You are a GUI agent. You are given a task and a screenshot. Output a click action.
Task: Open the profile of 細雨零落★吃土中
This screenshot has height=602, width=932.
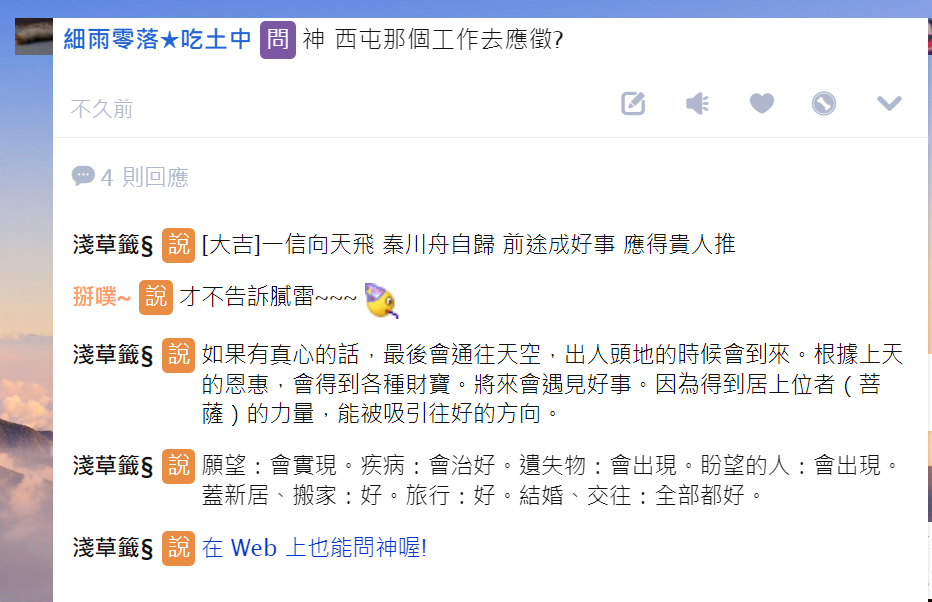[x=157, y=39]
